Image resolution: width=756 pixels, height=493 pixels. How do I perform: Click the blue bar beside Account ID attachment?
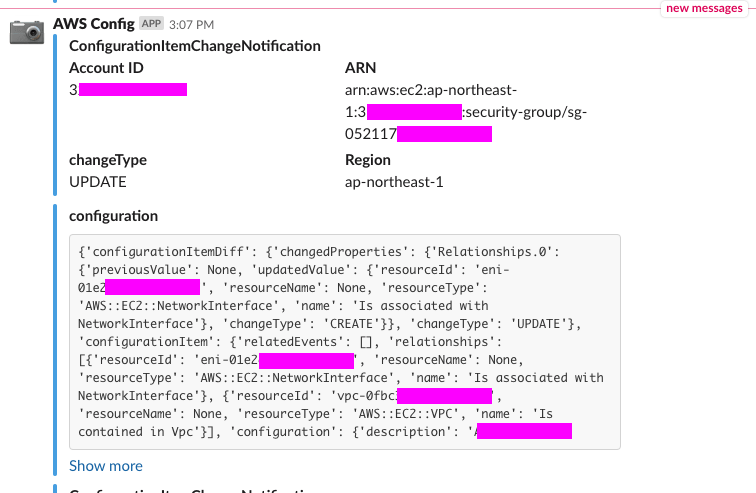click(x=55, y=113)
